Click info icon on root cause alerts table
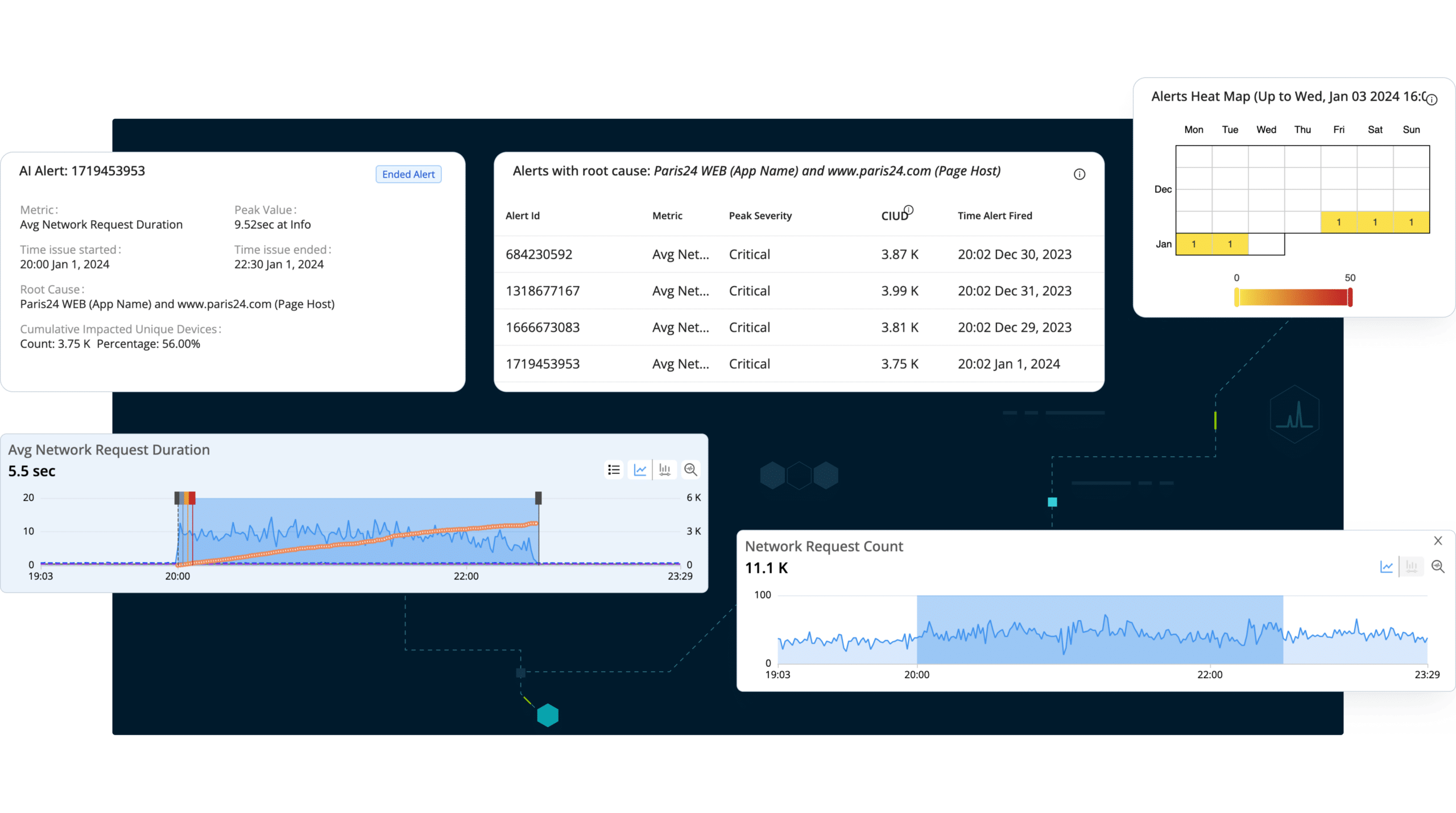 [1079, 175]
